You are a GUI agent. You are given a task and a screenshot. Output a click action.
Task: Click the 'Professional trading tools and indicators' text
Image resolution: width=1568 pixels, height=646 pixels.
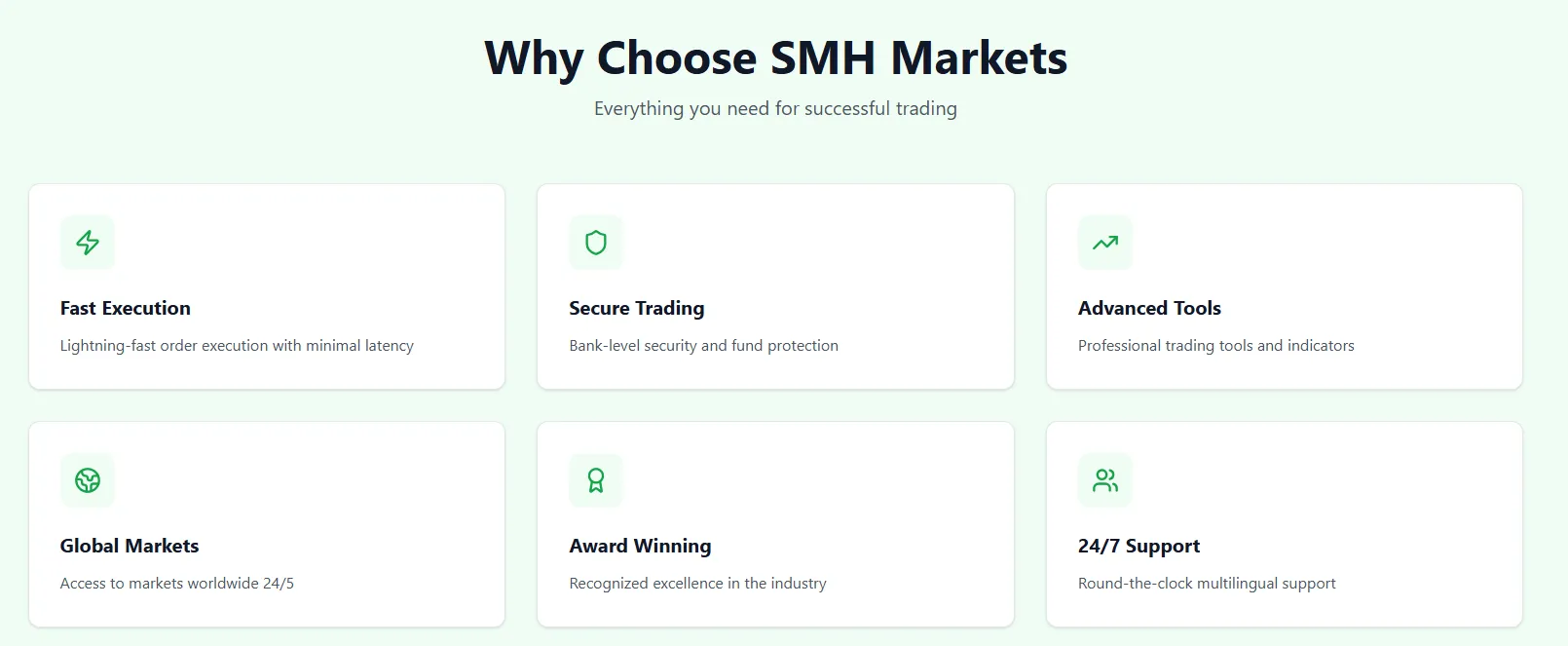(x=1215, y=346)
